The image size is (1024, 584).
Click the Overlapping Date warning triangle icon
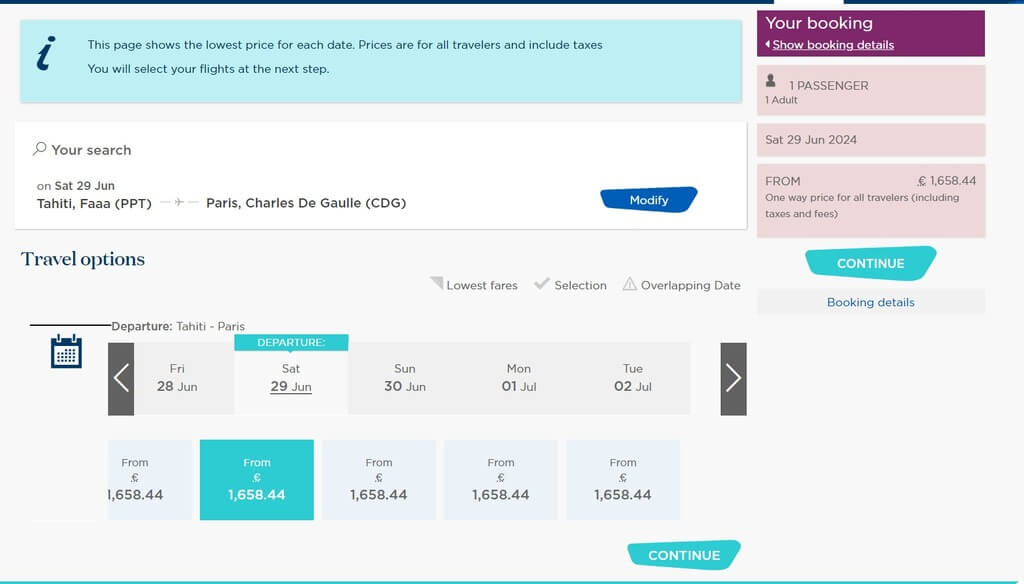pyautogui.click(x=629, y=284)
